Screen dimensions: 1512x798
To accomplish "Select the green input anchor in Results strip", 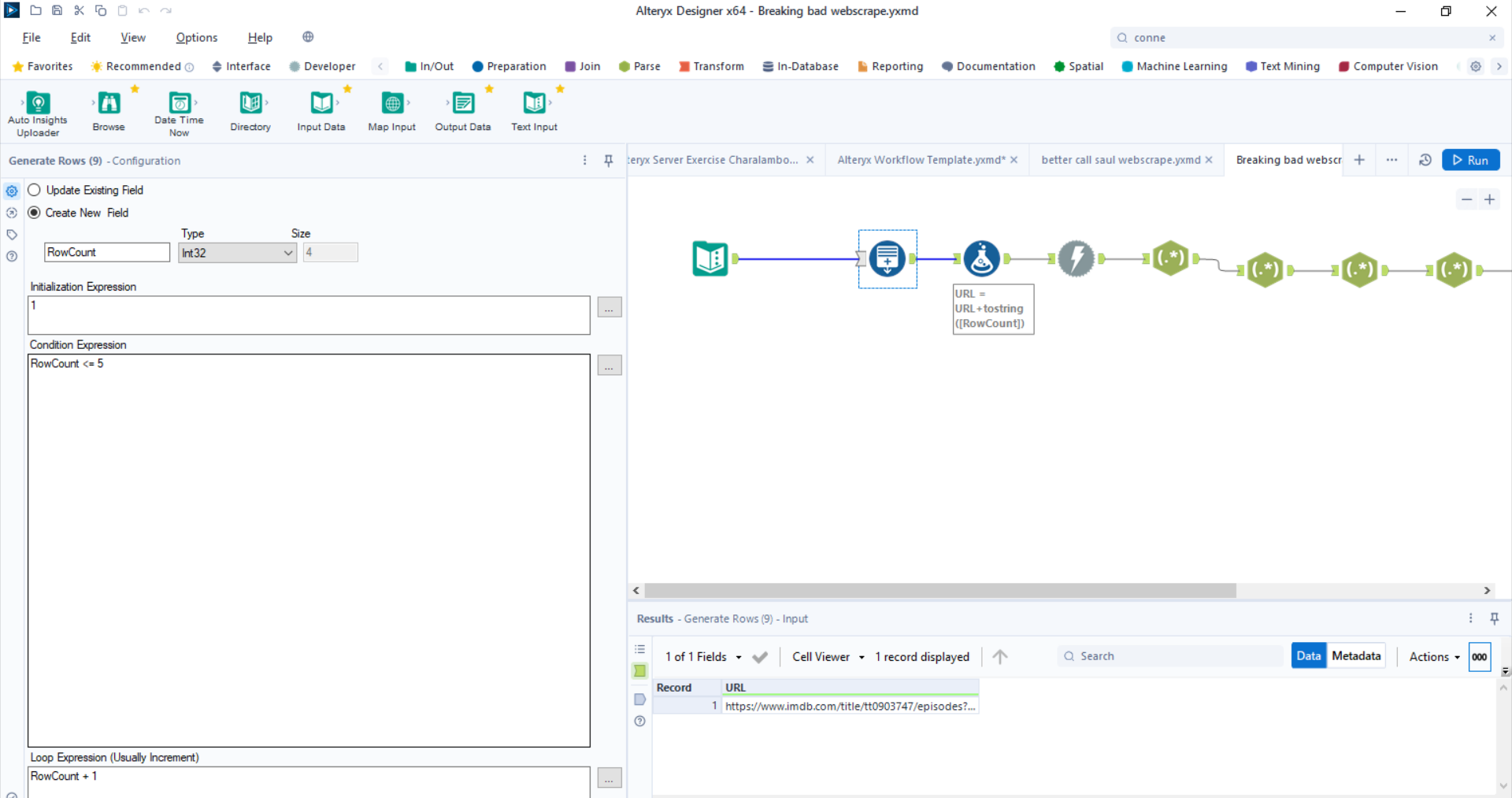I will point(640,671).
